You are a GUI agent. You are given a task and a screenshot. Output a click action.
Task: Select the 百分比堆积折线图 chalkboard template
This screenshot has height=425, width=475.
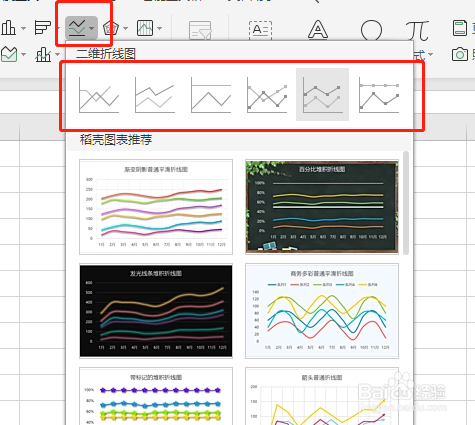click(x=322, y=207)
